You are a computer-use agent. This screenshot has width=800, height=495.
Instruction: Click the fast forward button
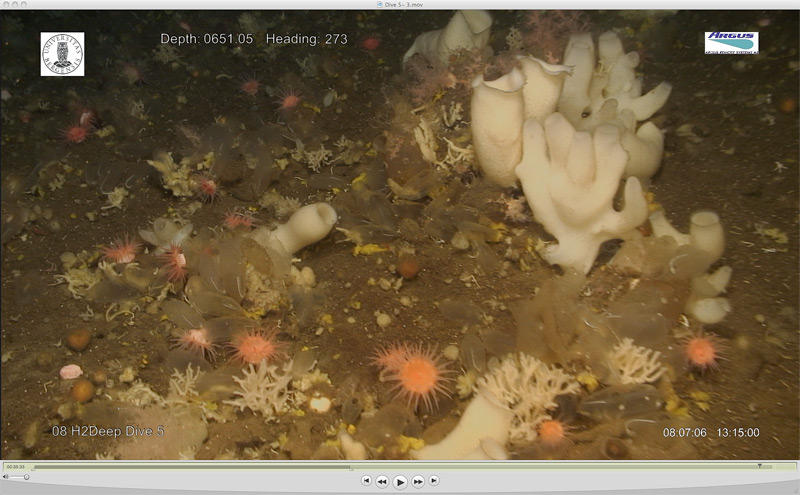418,481
